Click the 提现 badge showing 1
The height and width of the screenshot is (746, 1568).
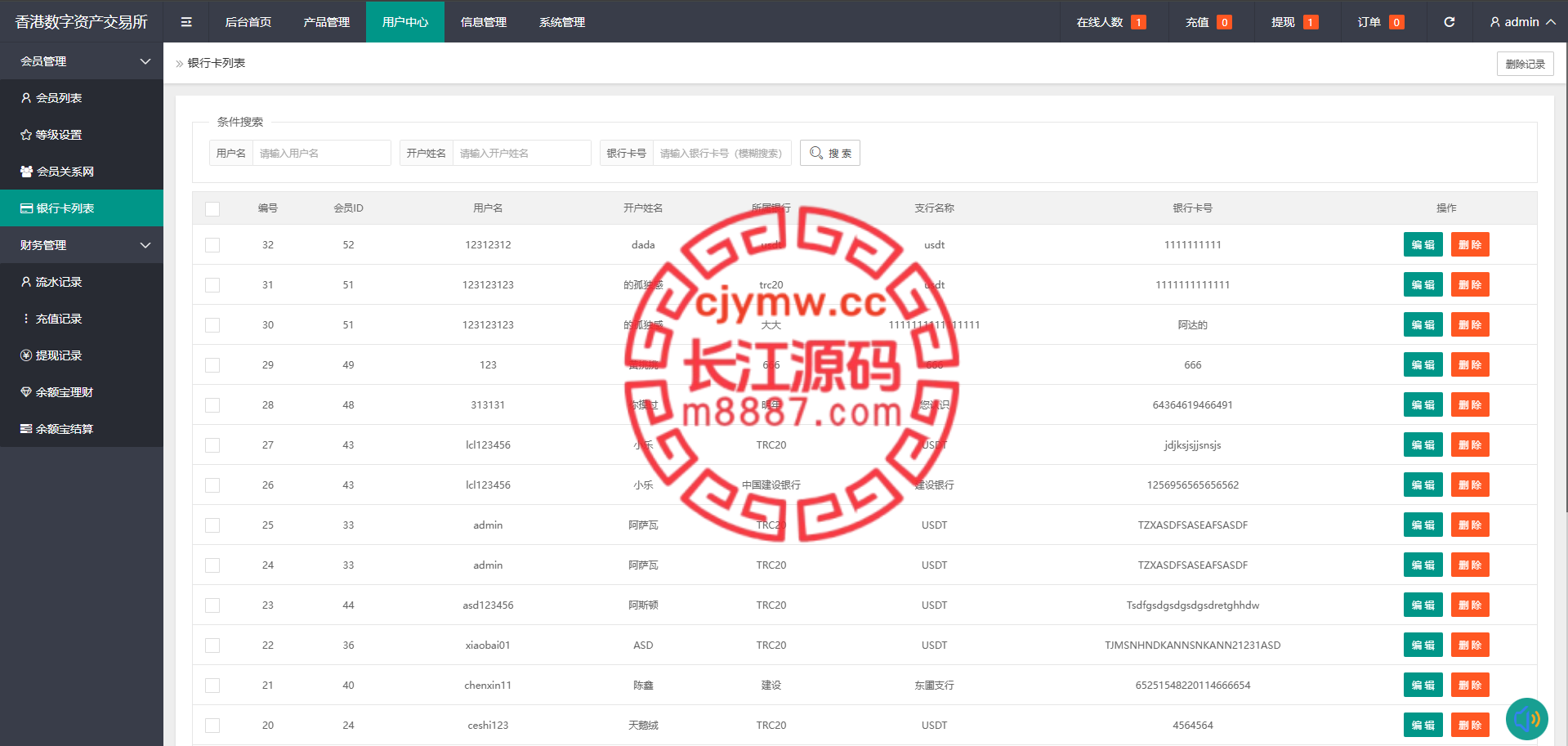pos(1311,22)
